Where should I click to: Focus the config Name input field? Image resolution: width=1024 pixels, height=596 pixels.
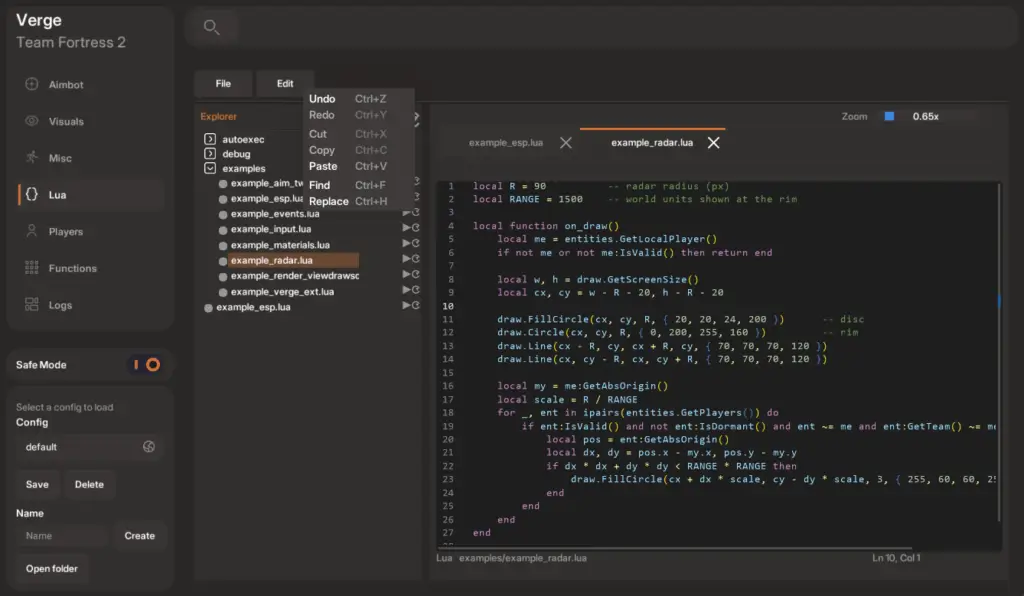coord(63,536)
